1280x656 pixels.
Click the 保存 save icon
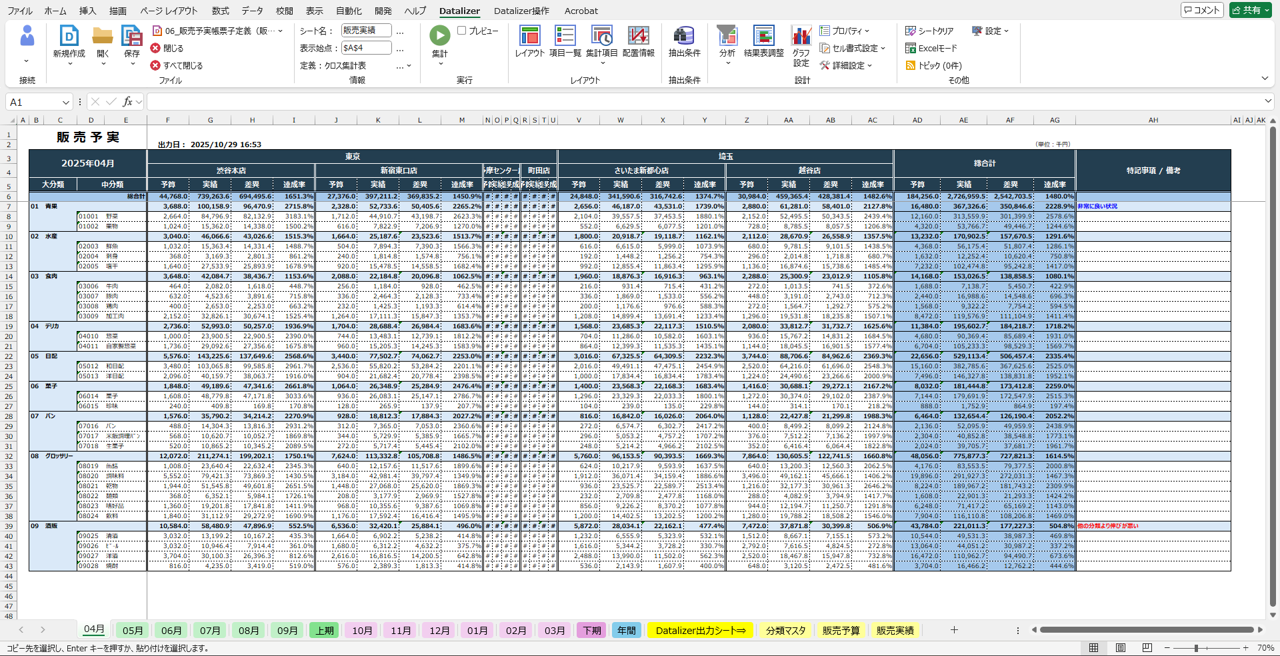click(x=132, y=37)
